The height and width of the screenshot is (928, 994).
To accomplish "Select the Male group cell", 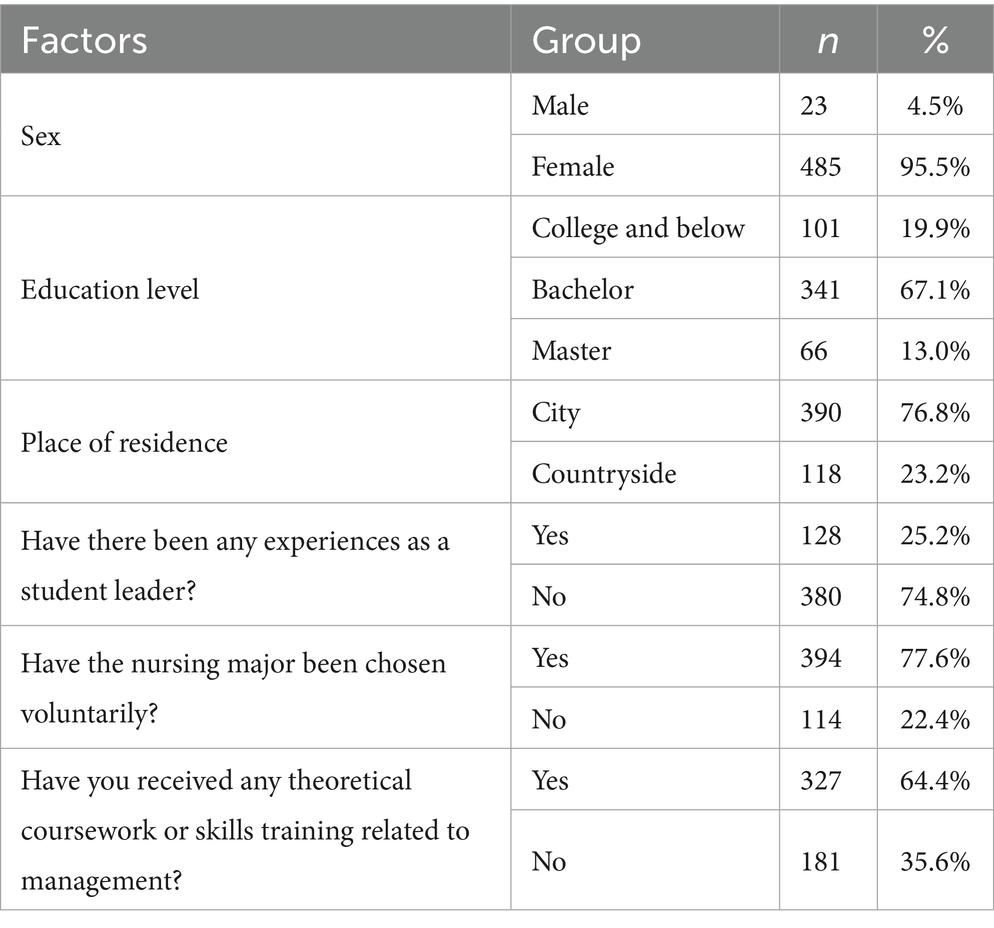I will click(x=560, y=105).
